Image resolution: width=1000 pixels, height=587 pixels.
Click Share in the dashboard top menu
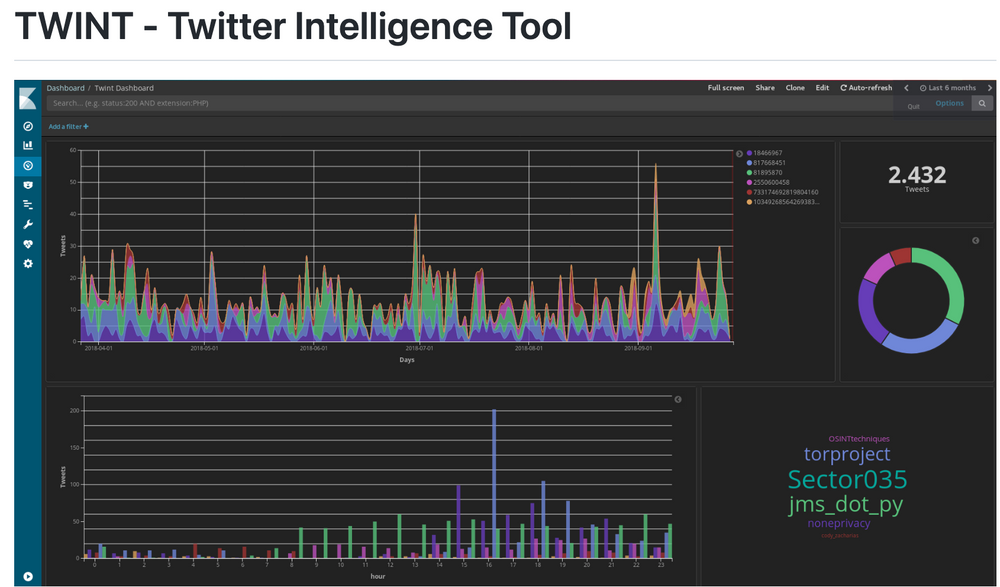[x=764, y=87]
